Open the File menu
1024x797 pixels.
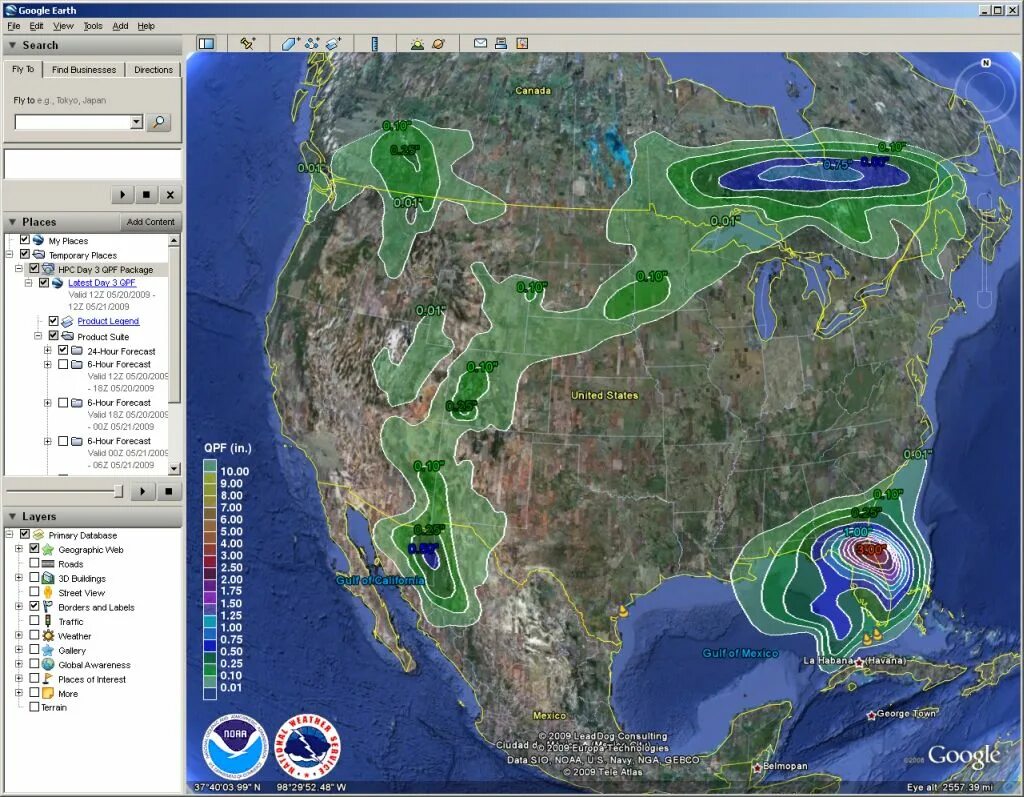14,26
